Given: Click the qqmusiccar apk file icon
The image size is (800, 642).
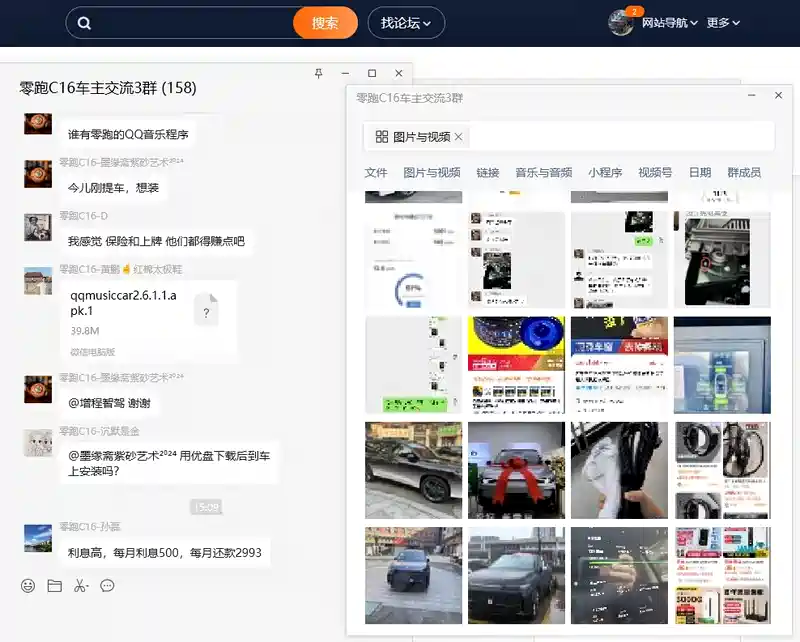Looking at the screenshot, I should pyautogui.click(x=206, y=312).
